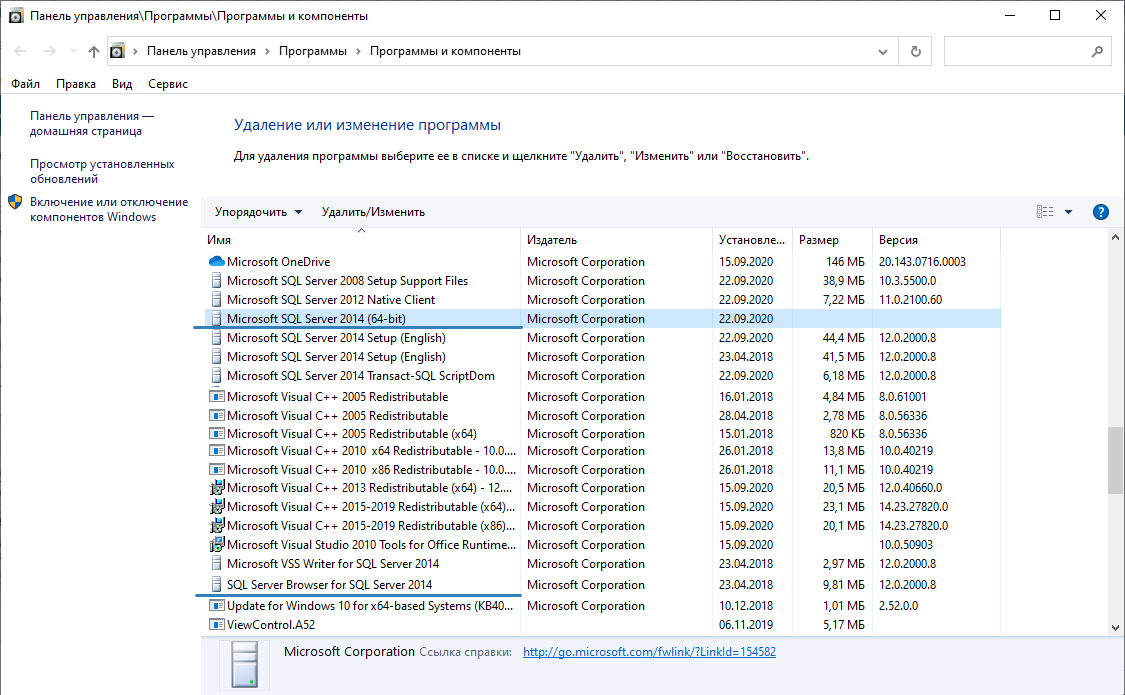Click the search magnifier icon
The width and height of the screenshot is (1125, 695).
pos(1097,51)
